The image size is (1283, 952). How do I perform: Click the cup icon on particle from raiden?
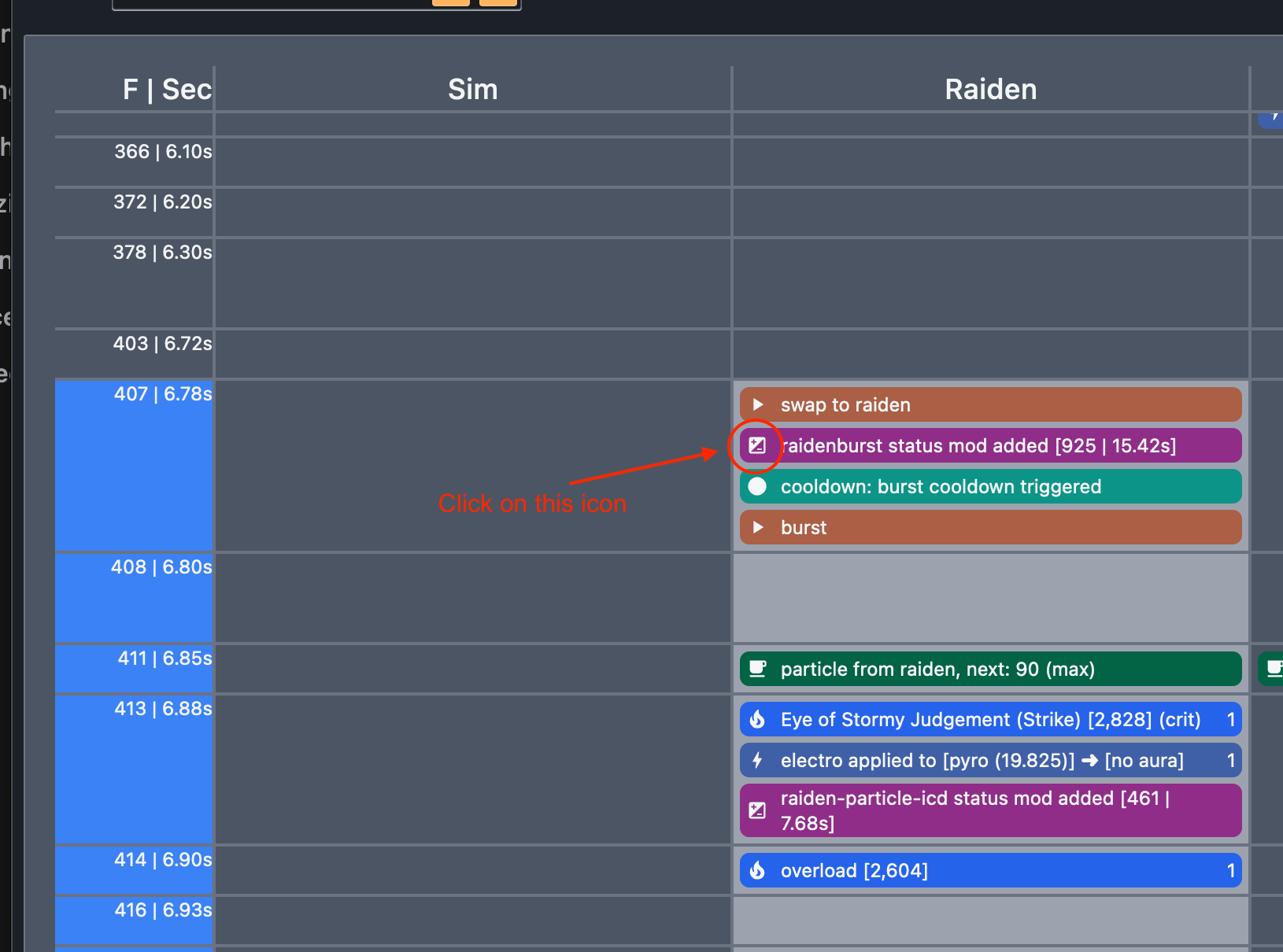[x=757, y=669]
